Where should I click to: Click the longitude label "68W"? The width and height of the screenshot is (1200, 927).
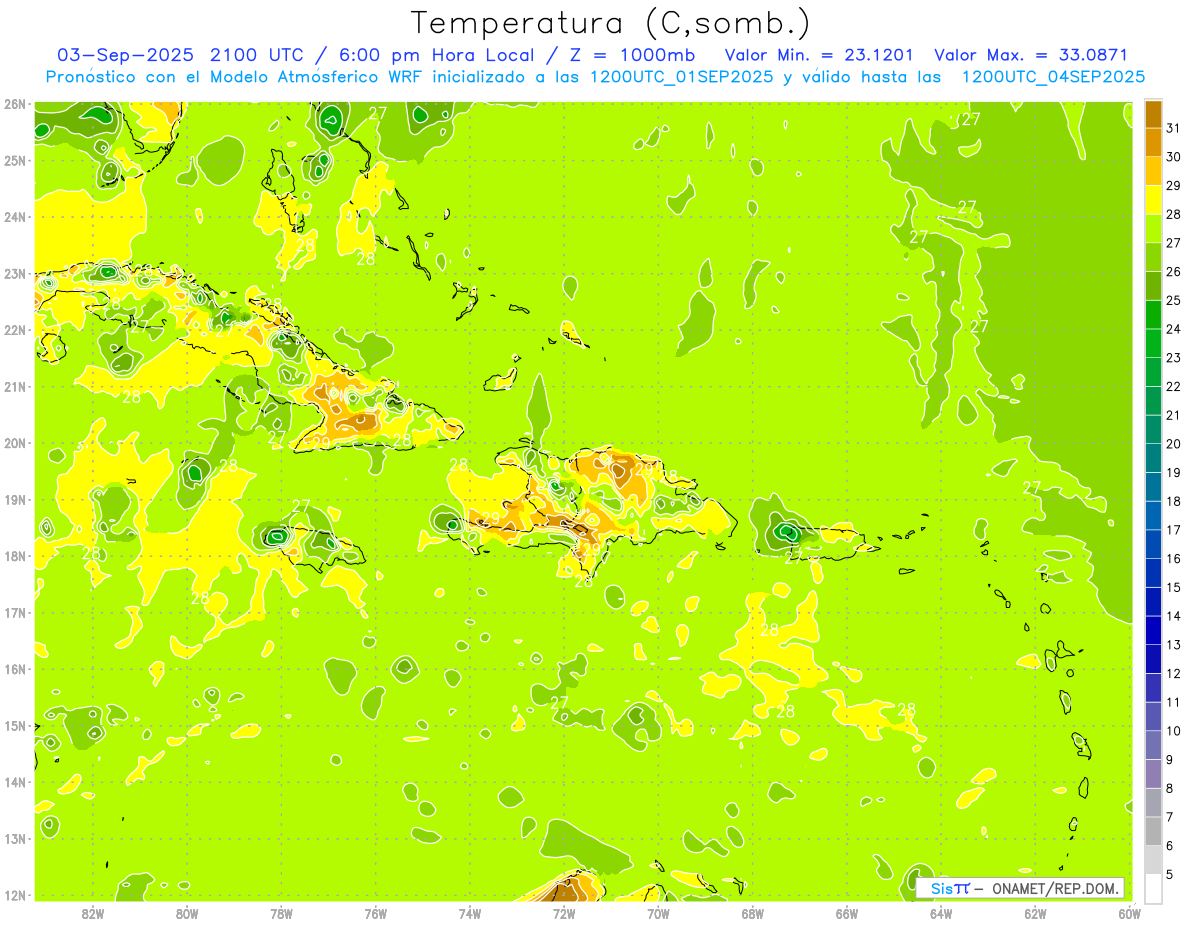point(752,913)
